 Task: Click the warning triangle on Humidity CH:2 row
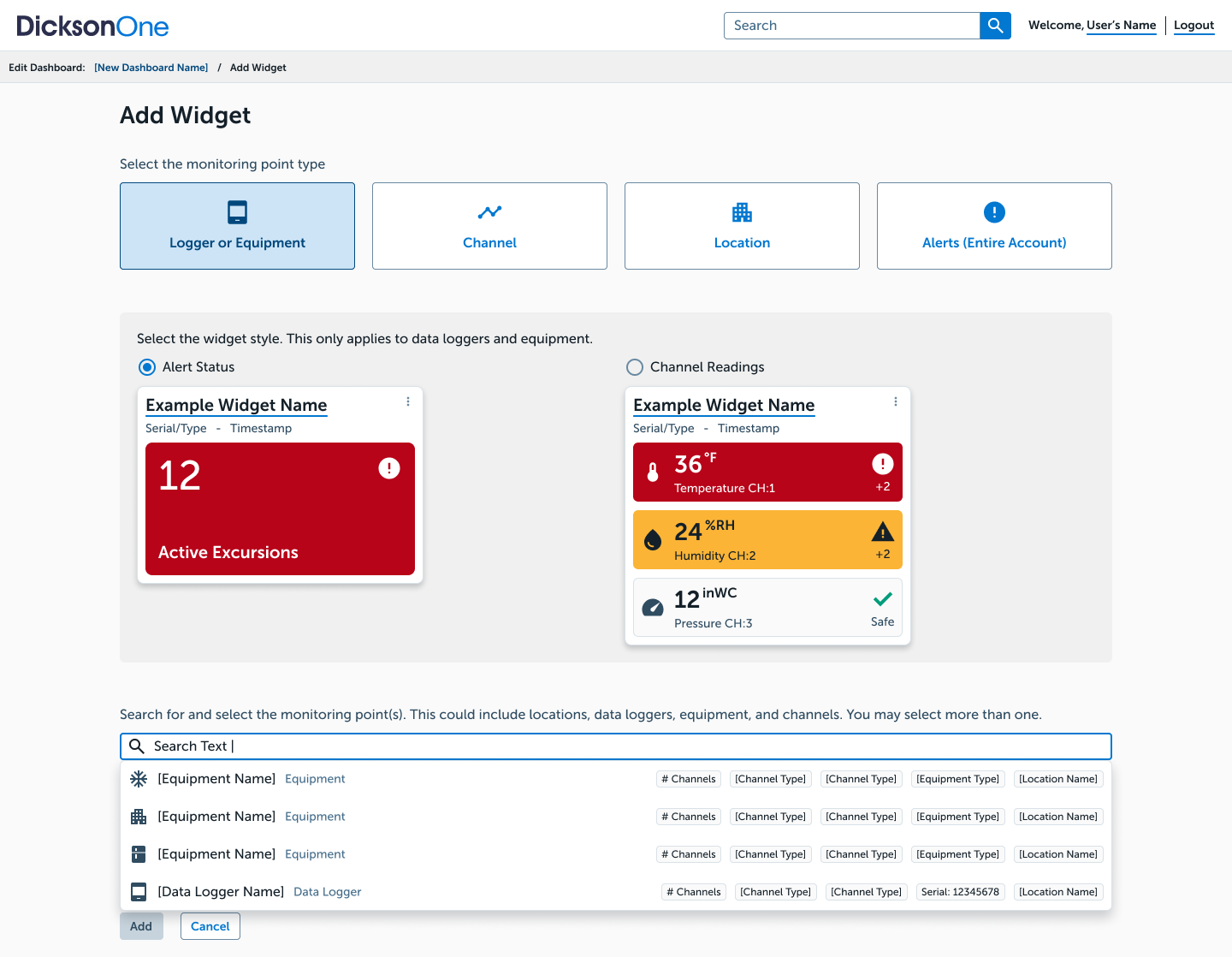click(883, 532)
